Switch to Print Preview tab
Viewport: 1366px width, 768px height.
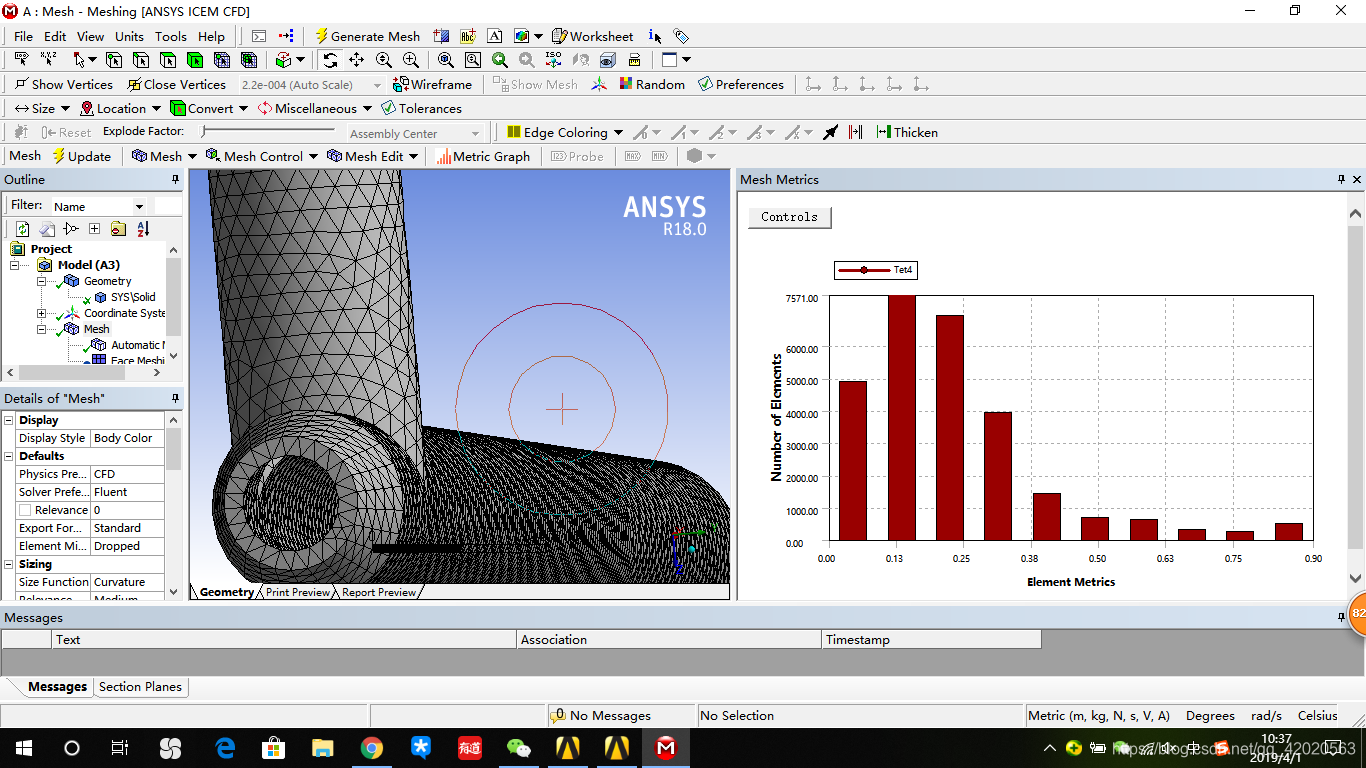tap(297, 592)
